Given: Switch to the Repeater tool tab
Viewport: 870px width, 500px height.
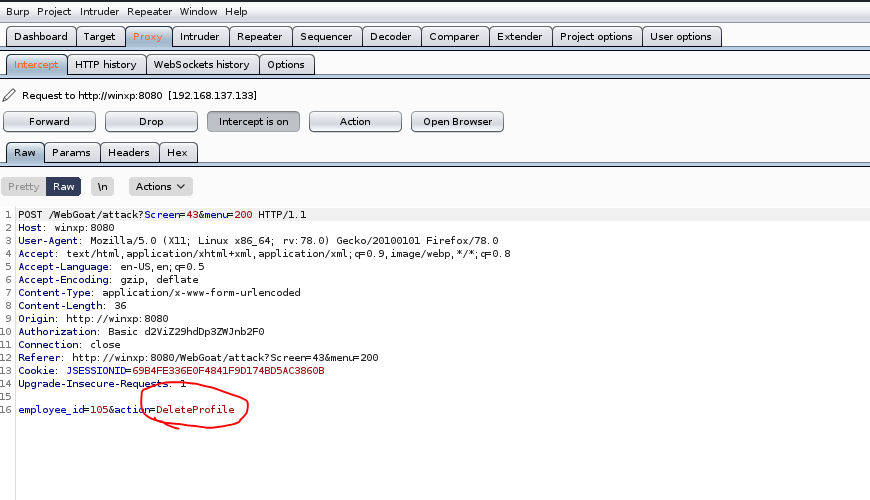Looking at the screenshot, I should [x=260, y=37].
